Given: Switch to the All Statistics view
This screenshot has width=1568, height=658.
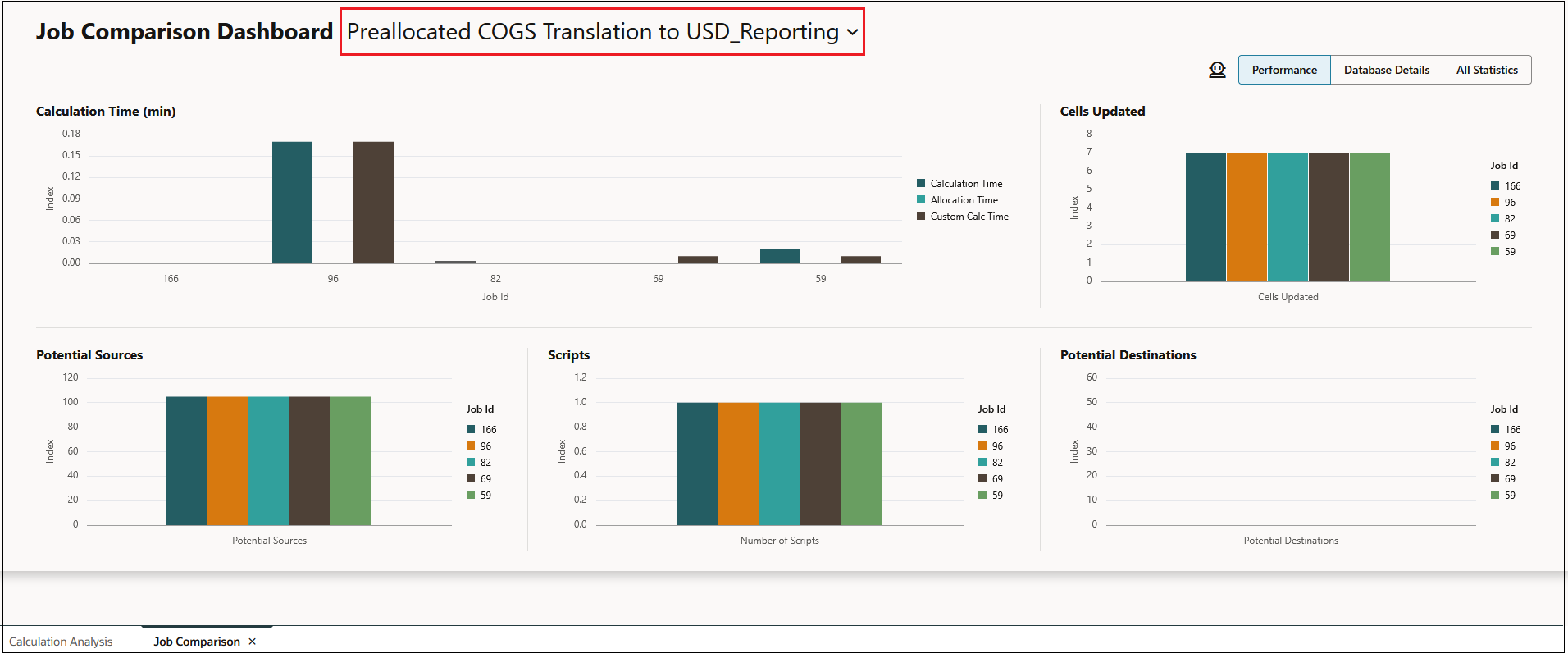Looking at the screenshot, I should (1487, 70).
